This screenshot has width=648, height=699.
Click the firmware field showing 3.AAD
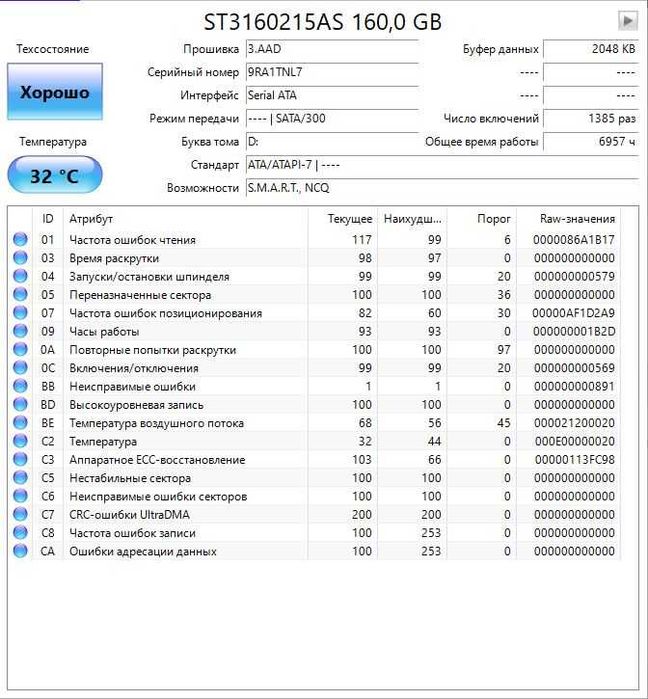[330, 49]
